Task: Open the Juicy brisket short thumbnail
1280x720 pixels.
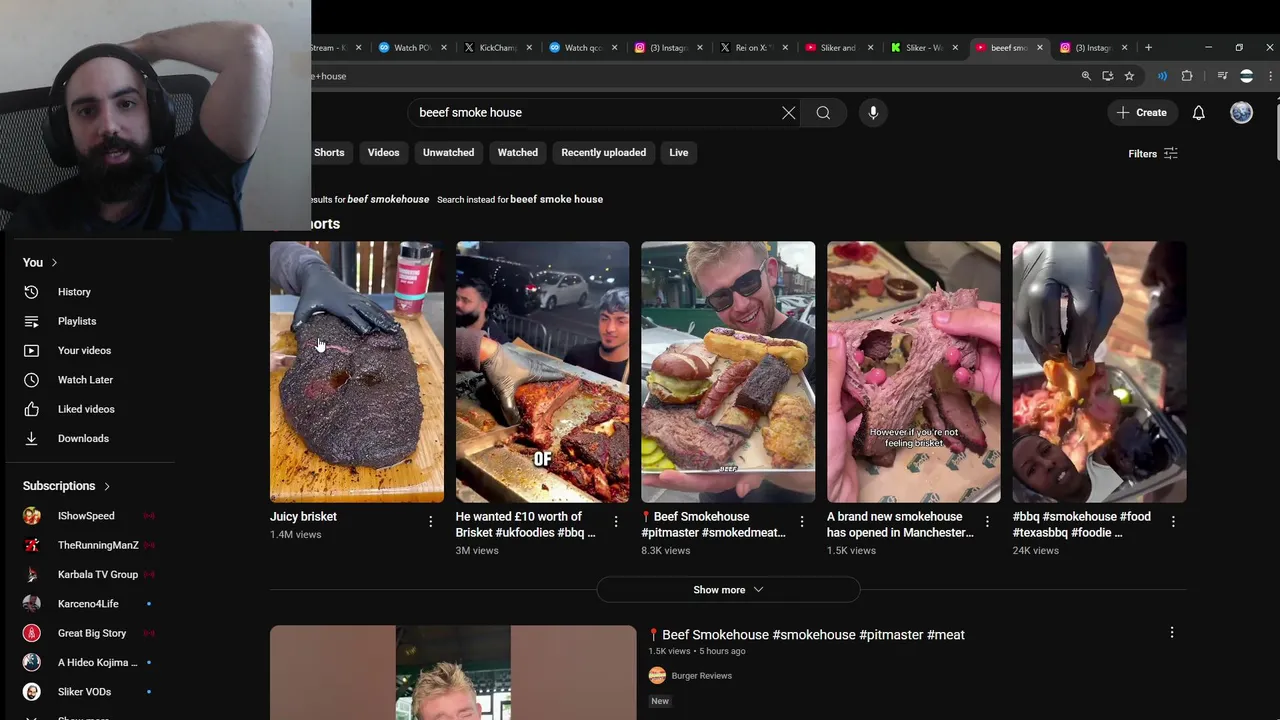Action: click(357, 372)
